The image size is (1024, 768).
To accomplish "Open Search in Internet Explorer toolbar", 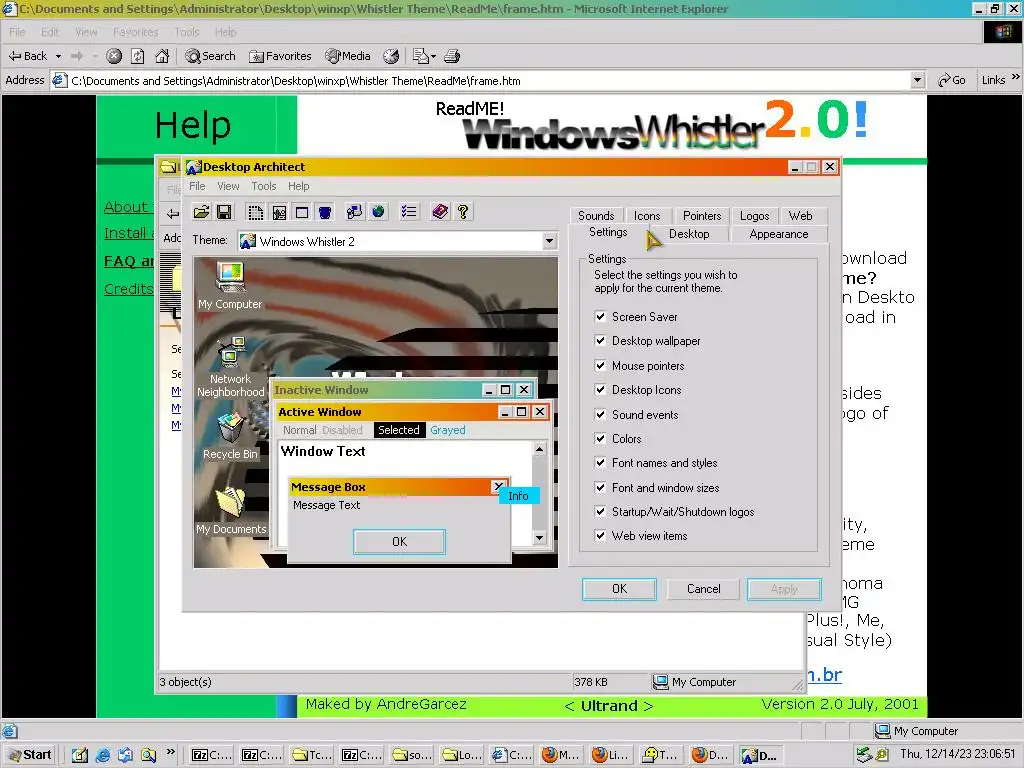I will 210,56.
